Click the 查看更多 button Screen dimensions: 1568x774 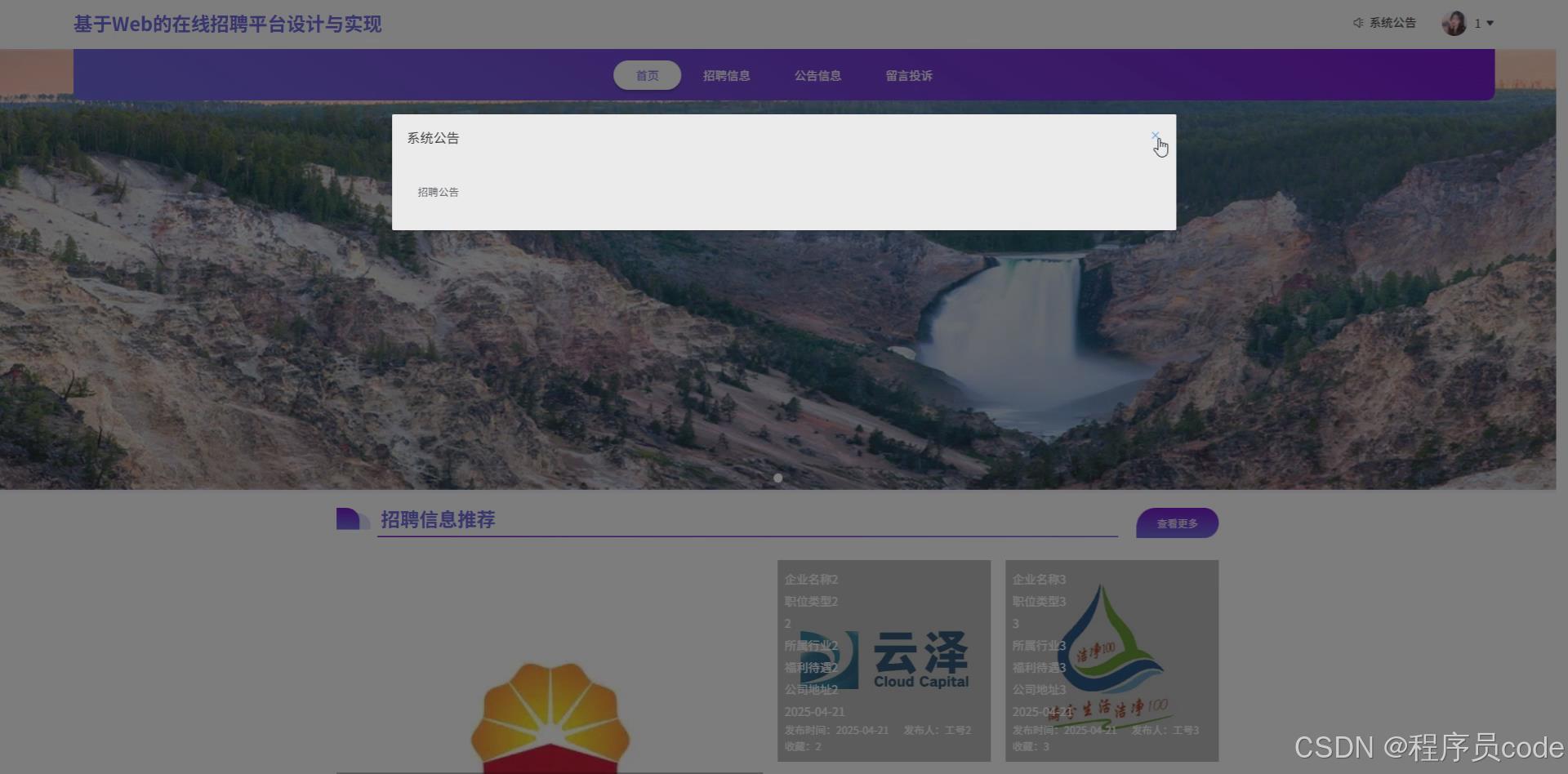coord(1176,523)
